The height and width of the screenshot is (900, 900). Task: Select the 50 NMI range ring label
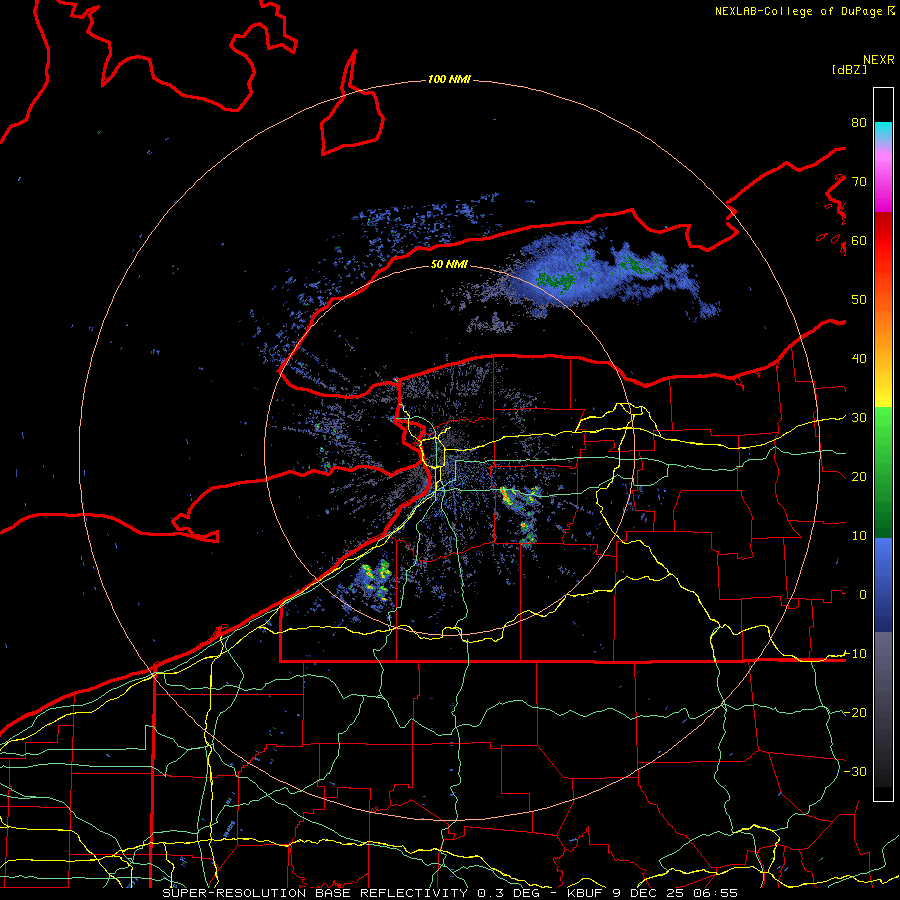[449, 264]
